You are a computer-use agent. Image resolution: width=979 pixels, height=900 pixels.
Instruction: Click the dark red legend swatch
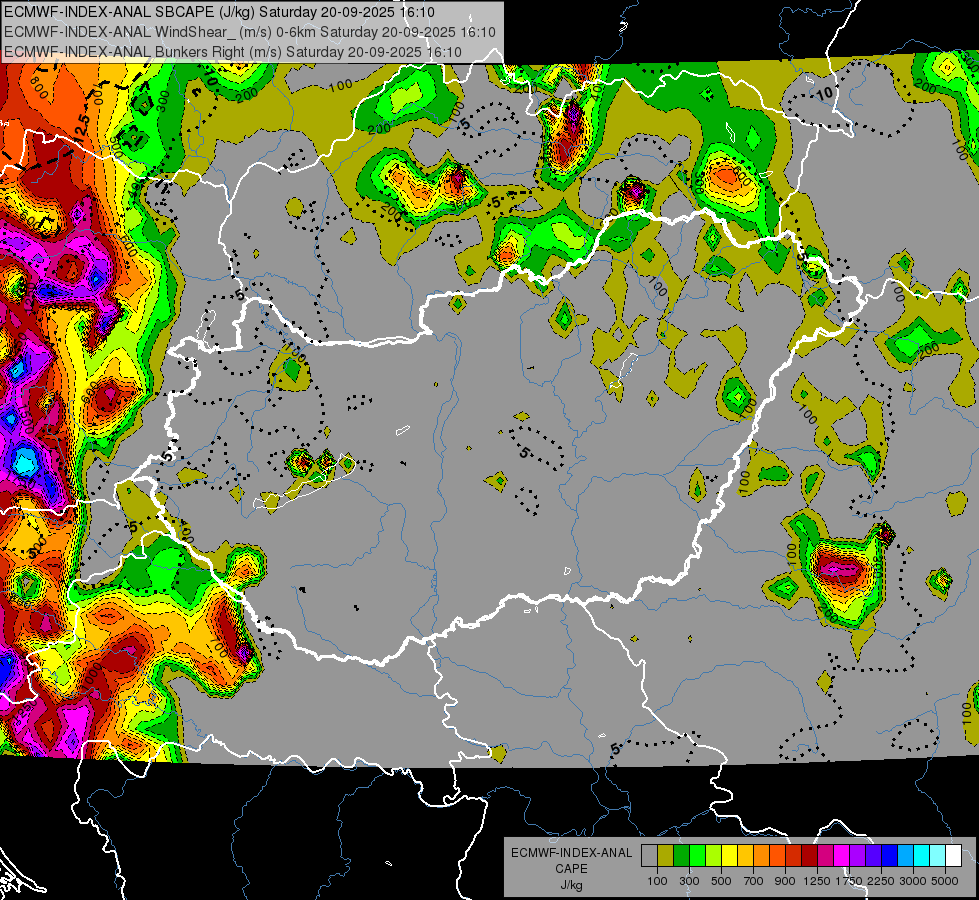[x=809, y=856]
